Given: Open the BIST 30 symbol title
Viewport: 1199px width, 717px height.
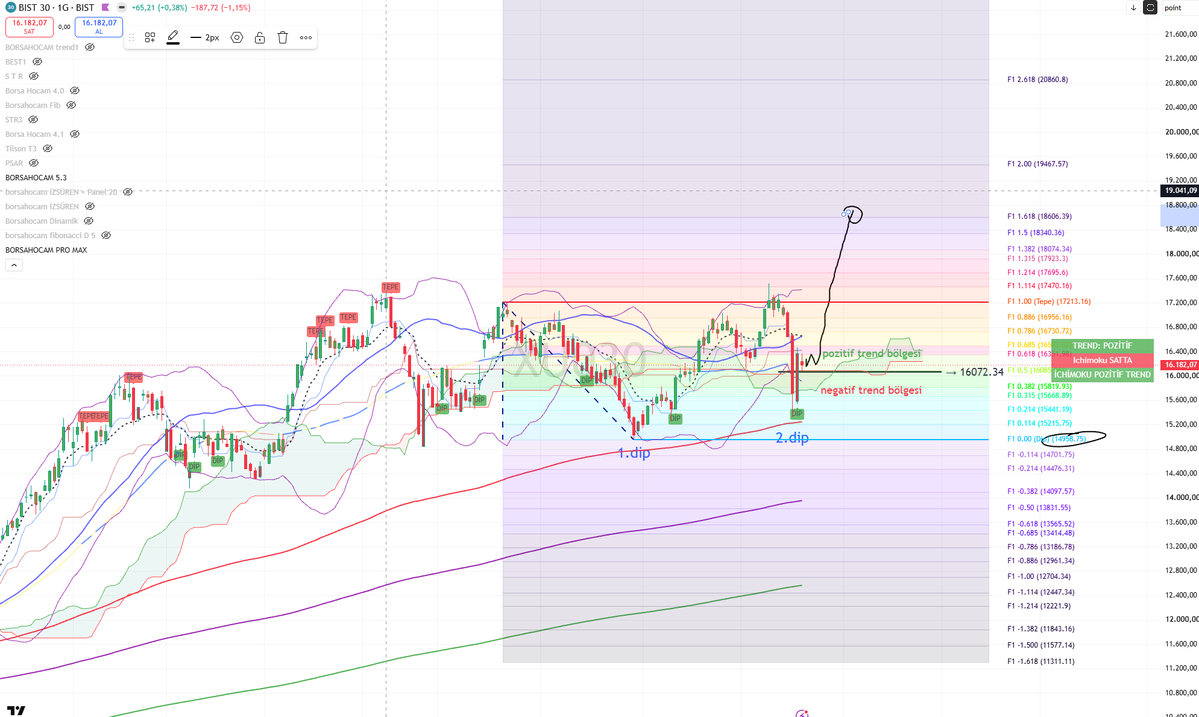Looking at the screenshot, I should pyautogui.click(x=56, y=8).
